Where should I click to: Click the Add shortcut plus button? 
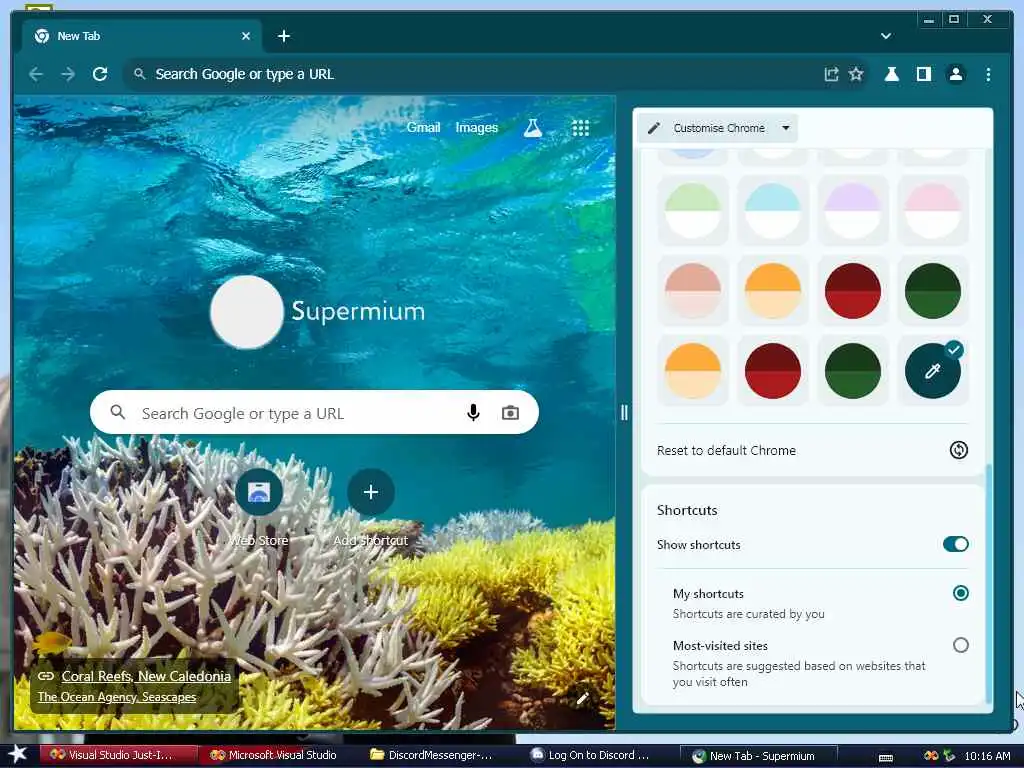pyautogui.click(x=370, y=492)
